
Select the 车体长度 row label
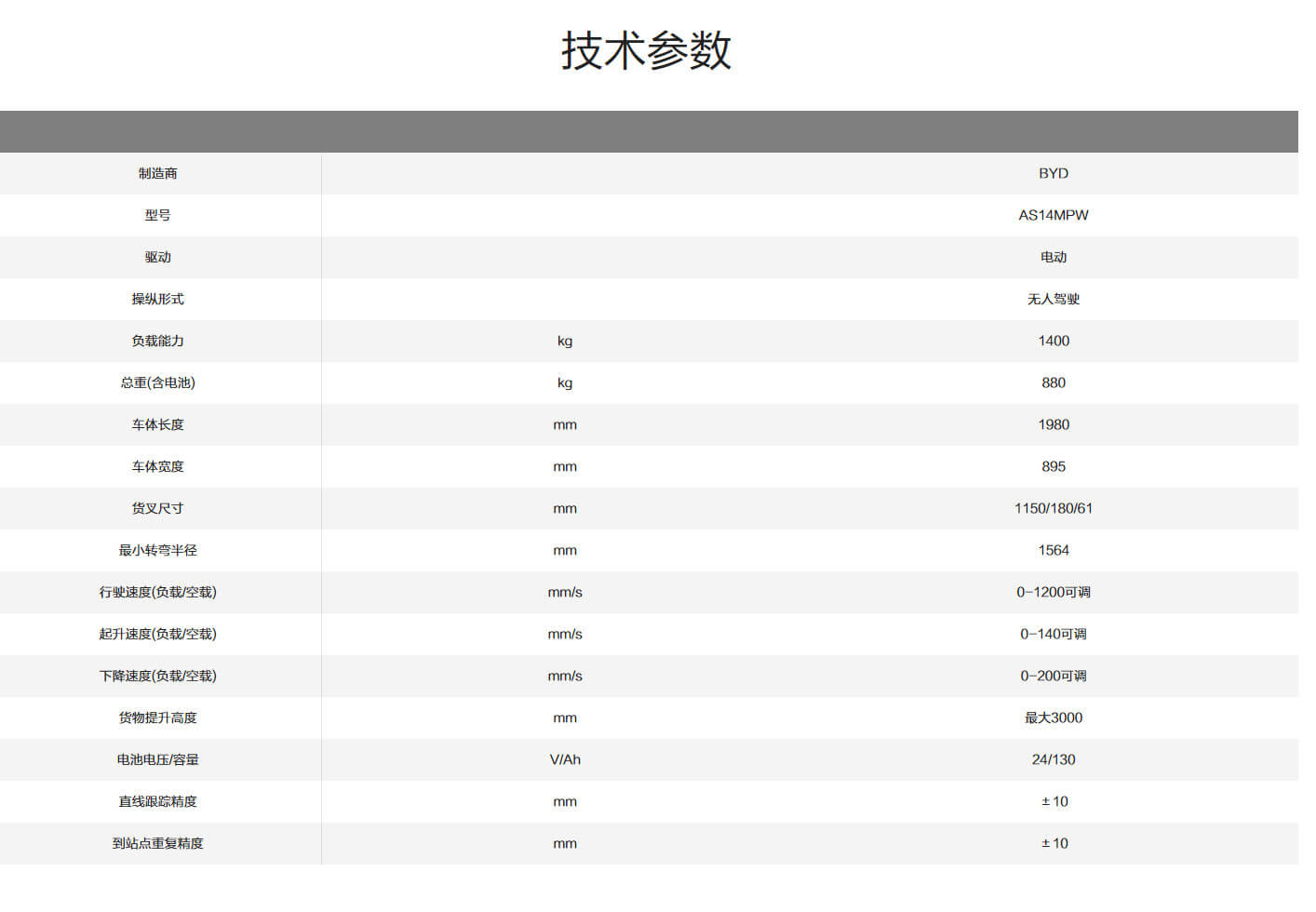pos(158,424)
